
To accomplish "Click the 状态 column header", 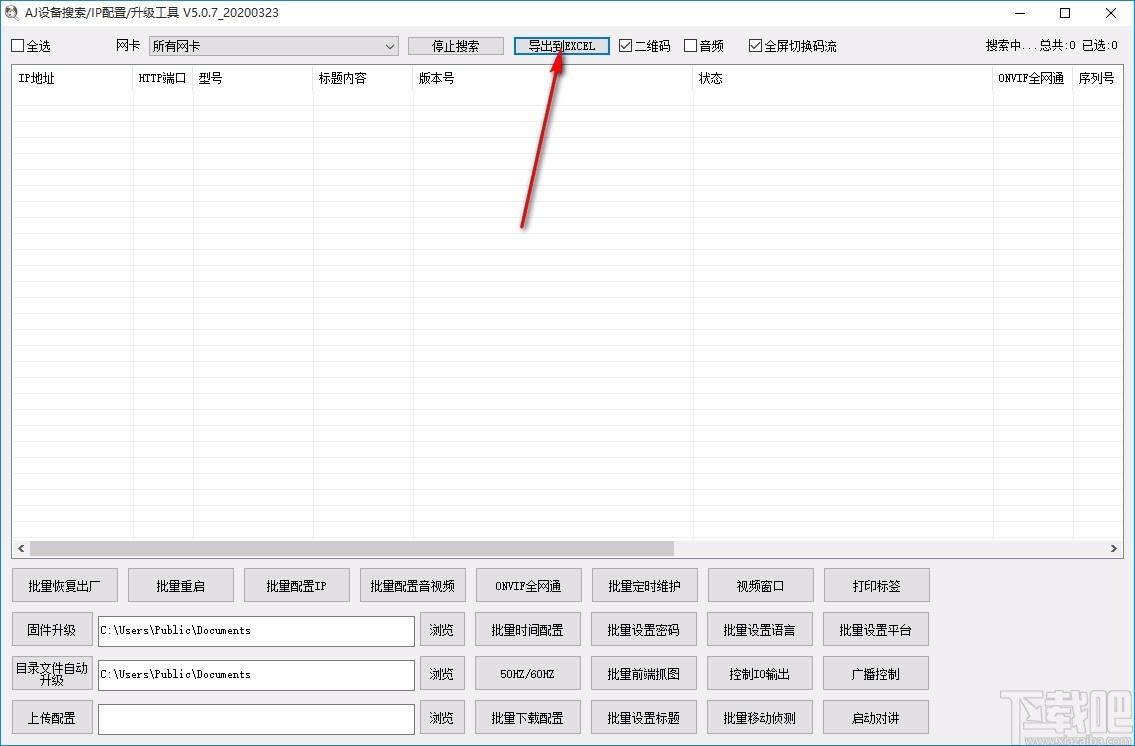I will [x=843, y=78].
